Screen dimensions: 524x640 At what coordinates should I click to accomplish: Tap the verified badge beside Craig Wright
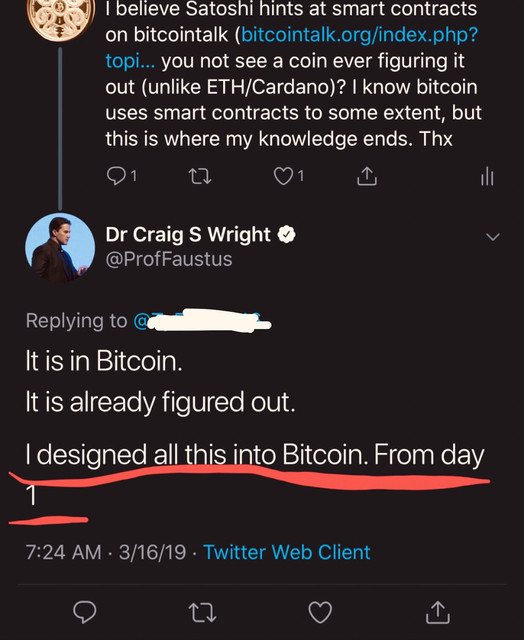[286, 234]
